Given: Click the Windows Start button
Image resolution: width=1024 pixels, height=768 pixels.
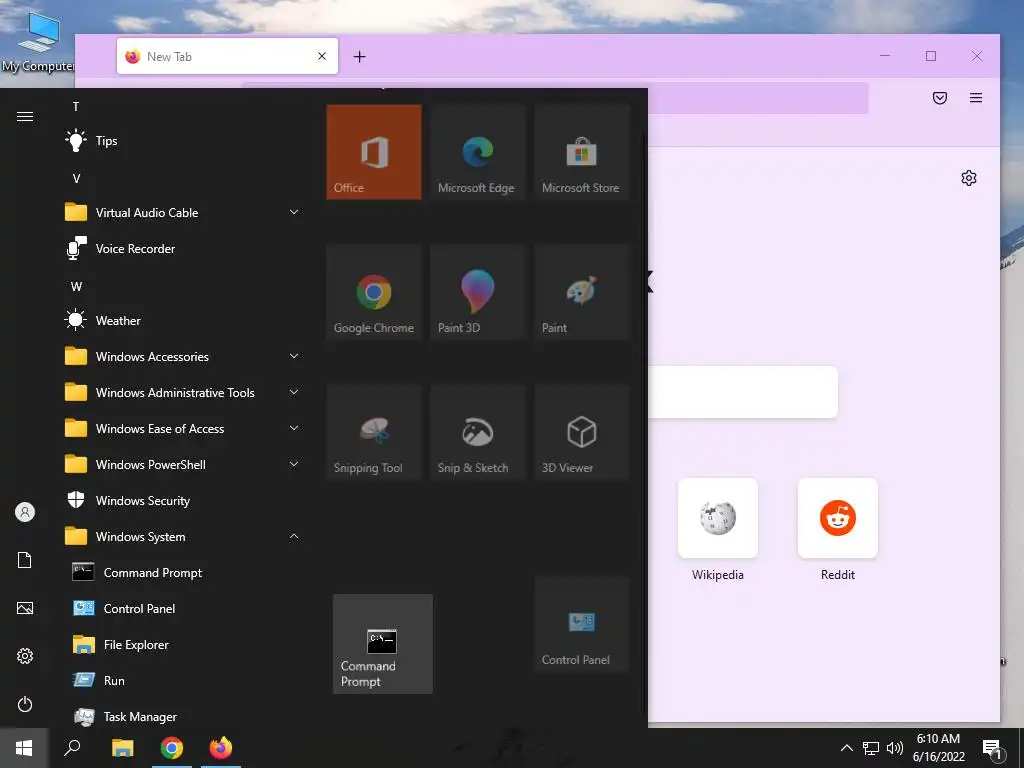Looking at the screenshot, I should pos(24,748).
